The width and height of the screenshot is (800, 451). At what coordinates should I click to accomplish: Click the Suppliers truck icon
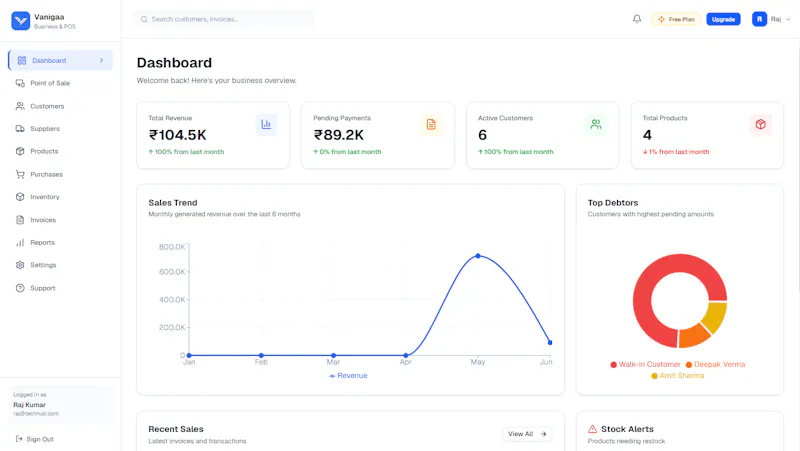tap(20, 129)
